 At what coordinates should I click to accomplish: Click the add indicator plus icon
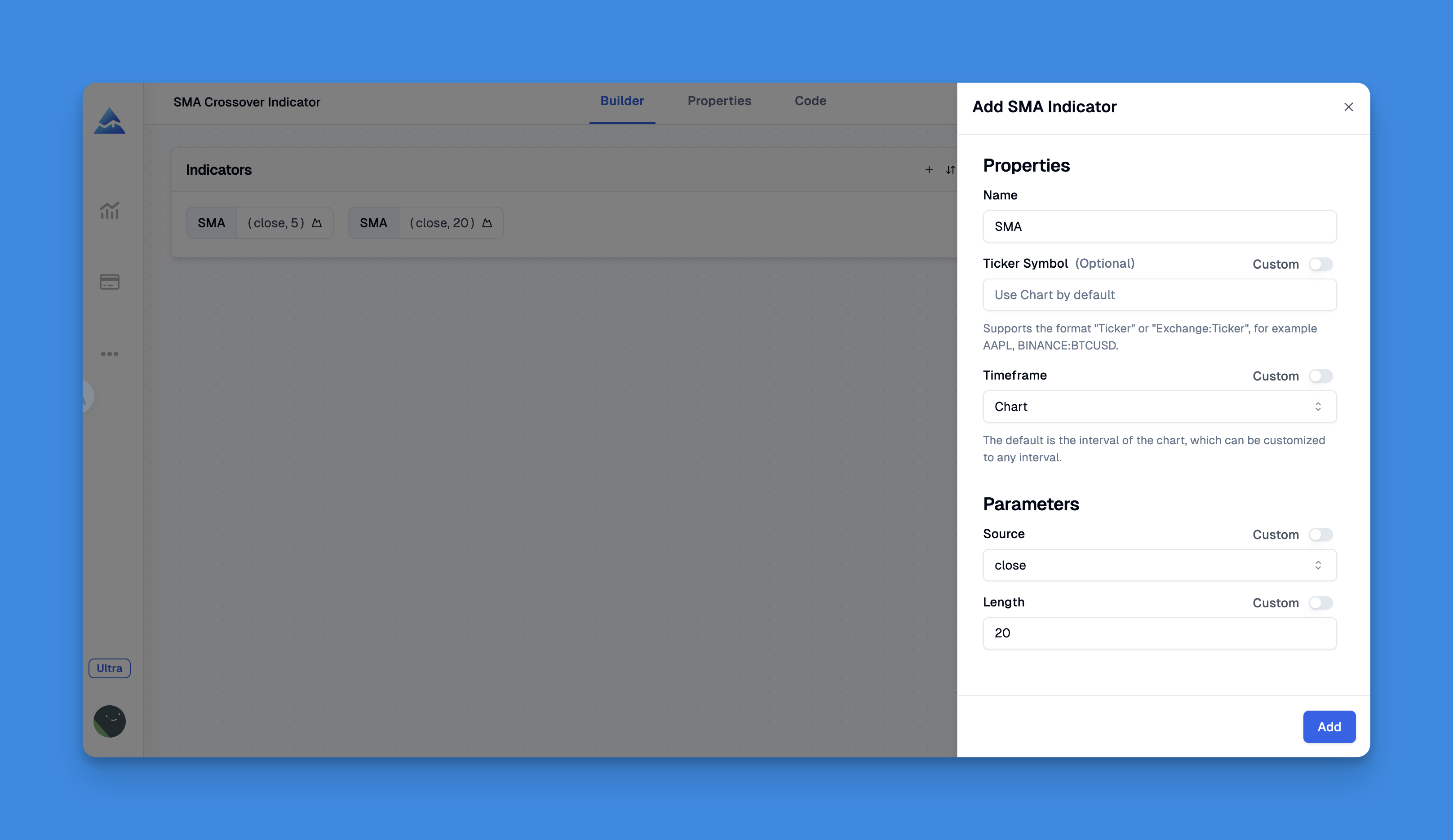(927, 170)
